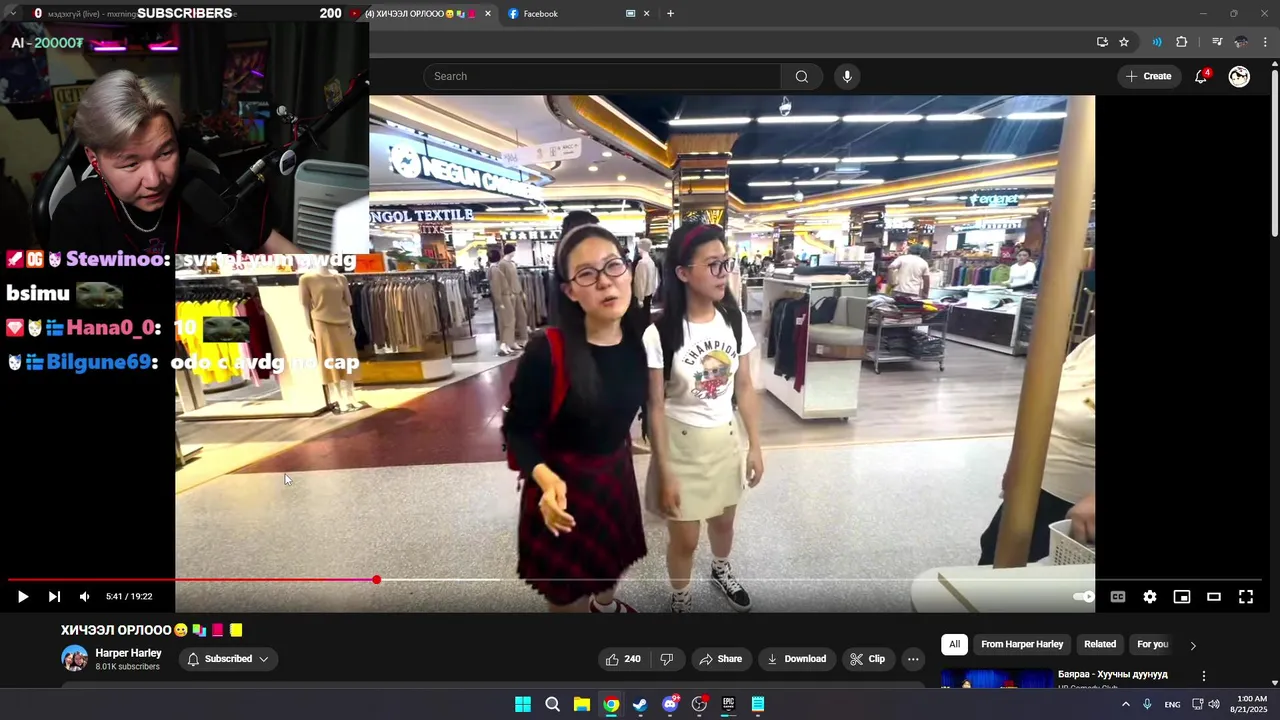This screenshot has width=1280, height=720.
Task: Close the Facebook browser tab
Action: click(646, 14)
